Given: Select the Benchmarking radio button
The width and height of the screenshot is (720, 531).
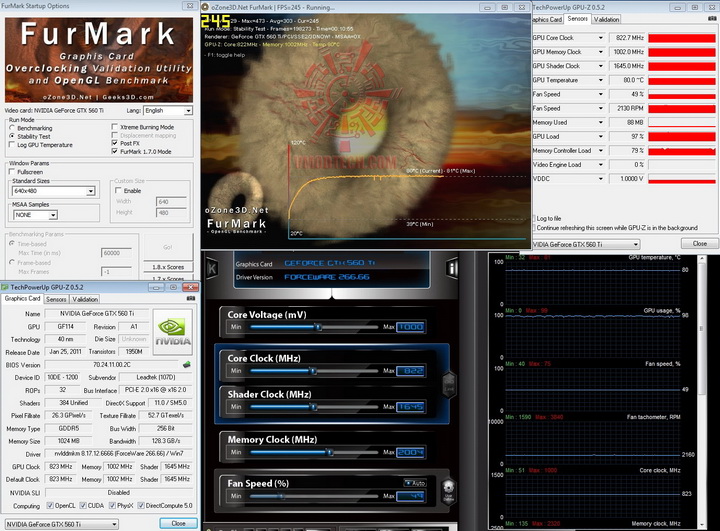Looking at the screenshot, I should (x=13, y=128).
